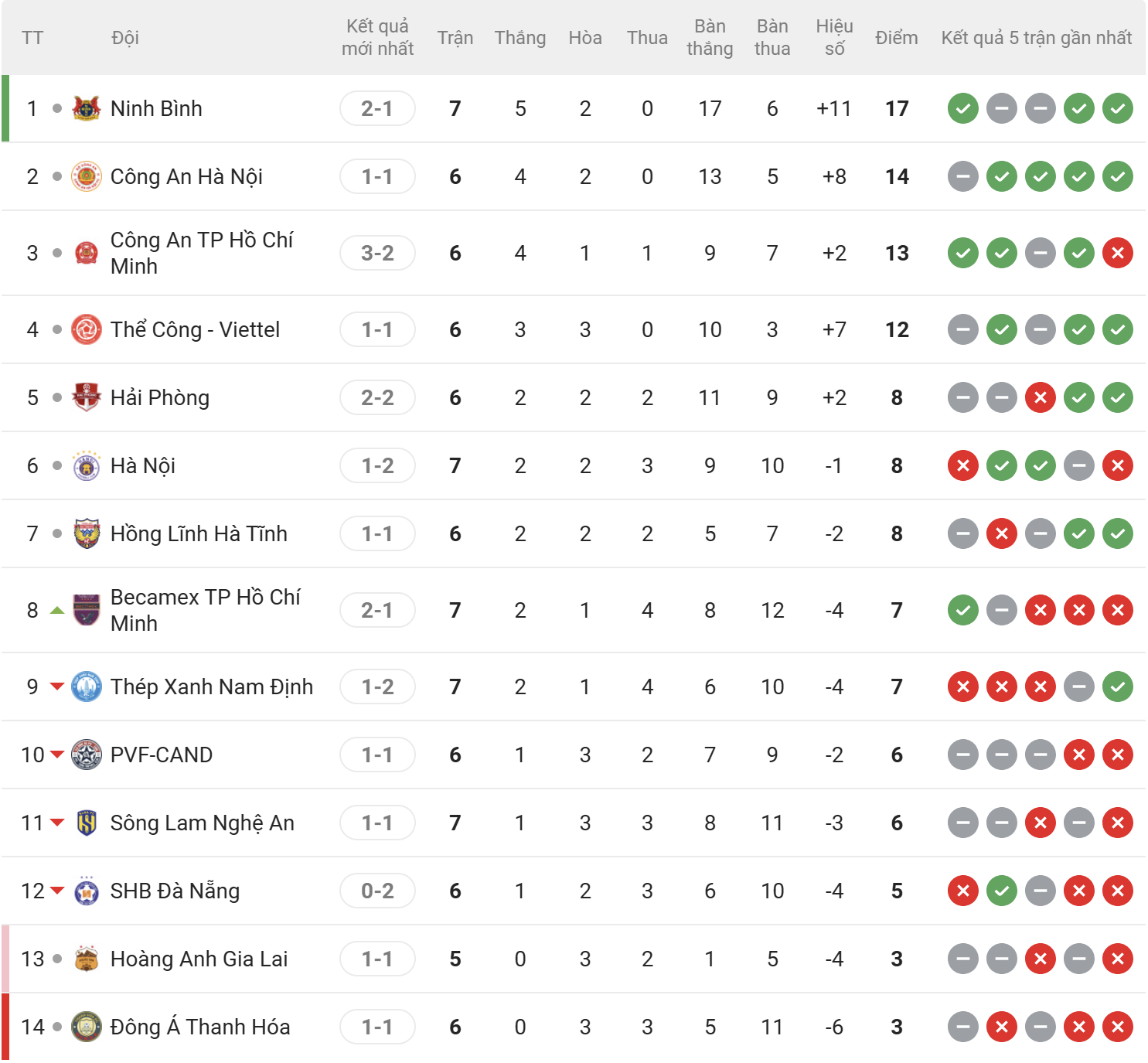Image resolution: width=1148 pixels, height=1063 pixels.
Task: Click the Ninh Bình club logo
Action: tap(87, 108)
